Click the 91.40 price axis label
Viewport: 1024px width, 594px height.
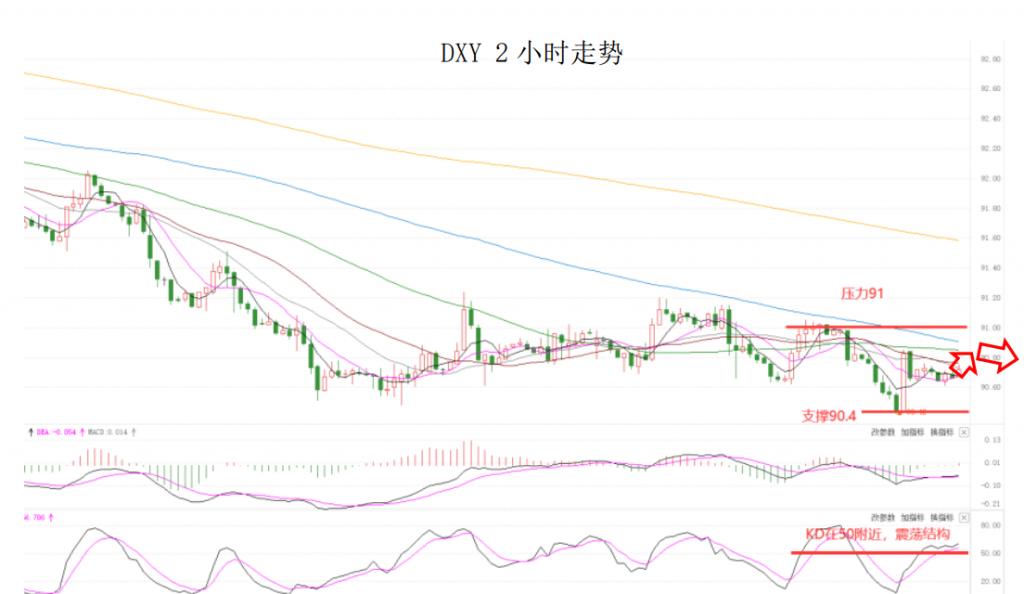click(990, 268)
